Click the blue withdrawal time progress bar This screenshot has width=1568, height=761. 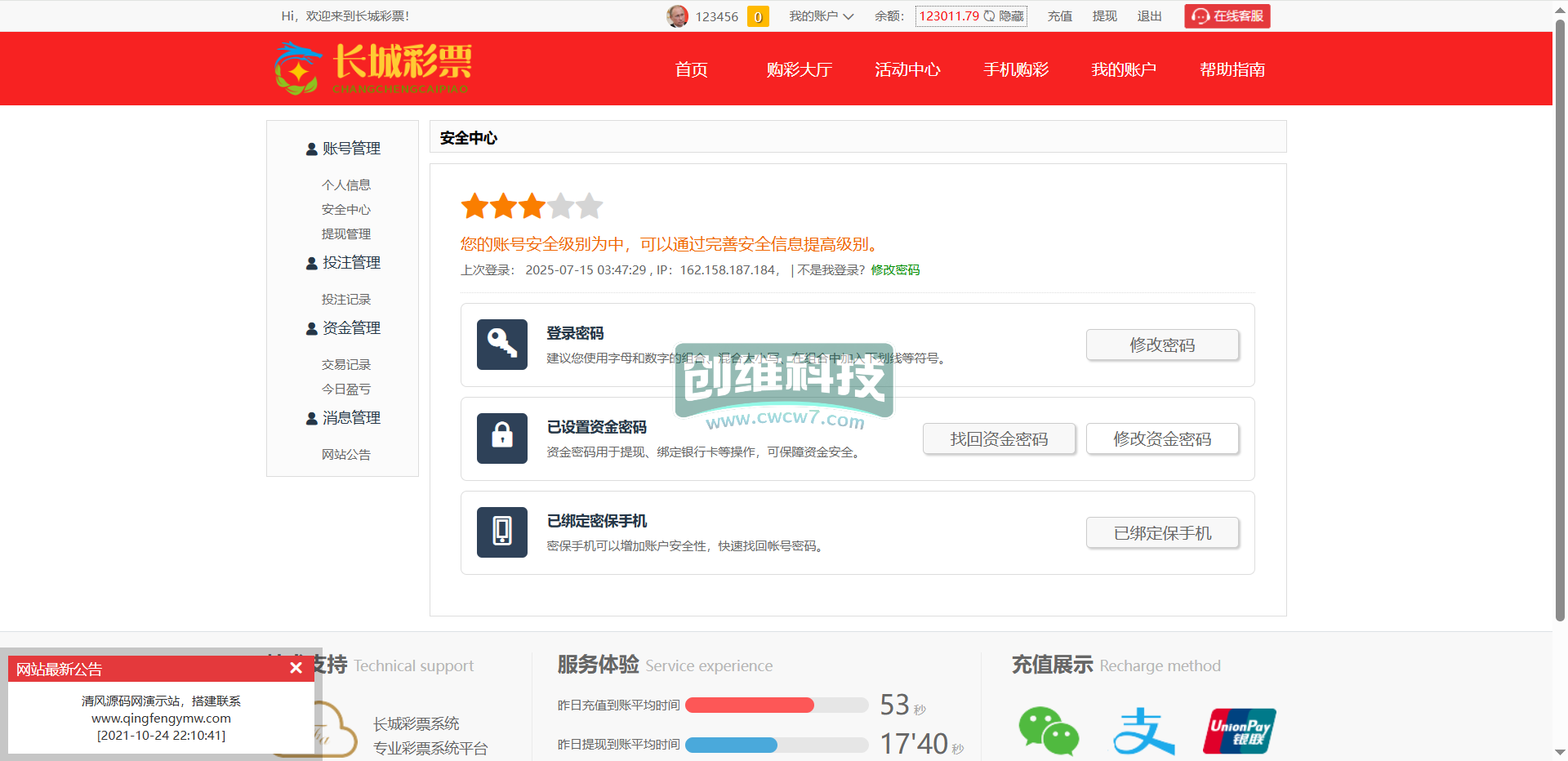[x=731, y=745]
